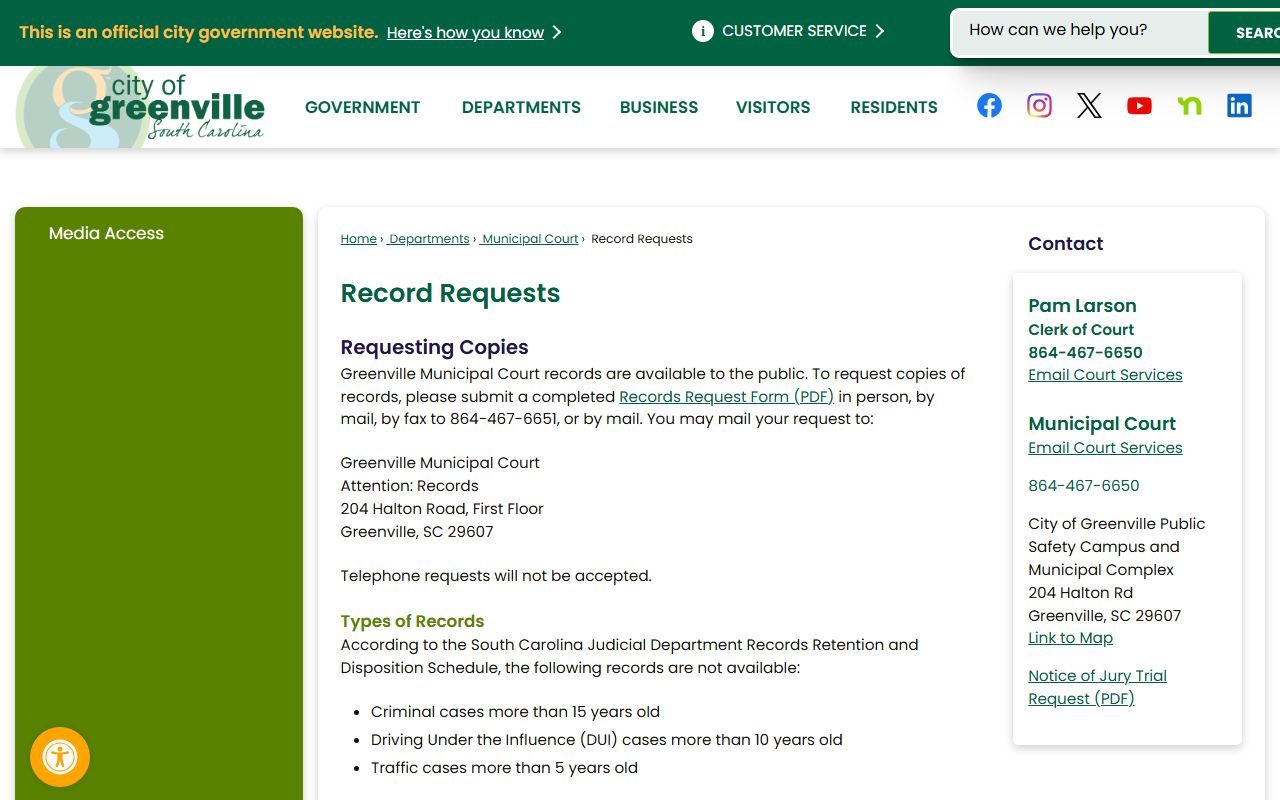Click the current Record Requests breadcrumb text

(x=642, y=239)
